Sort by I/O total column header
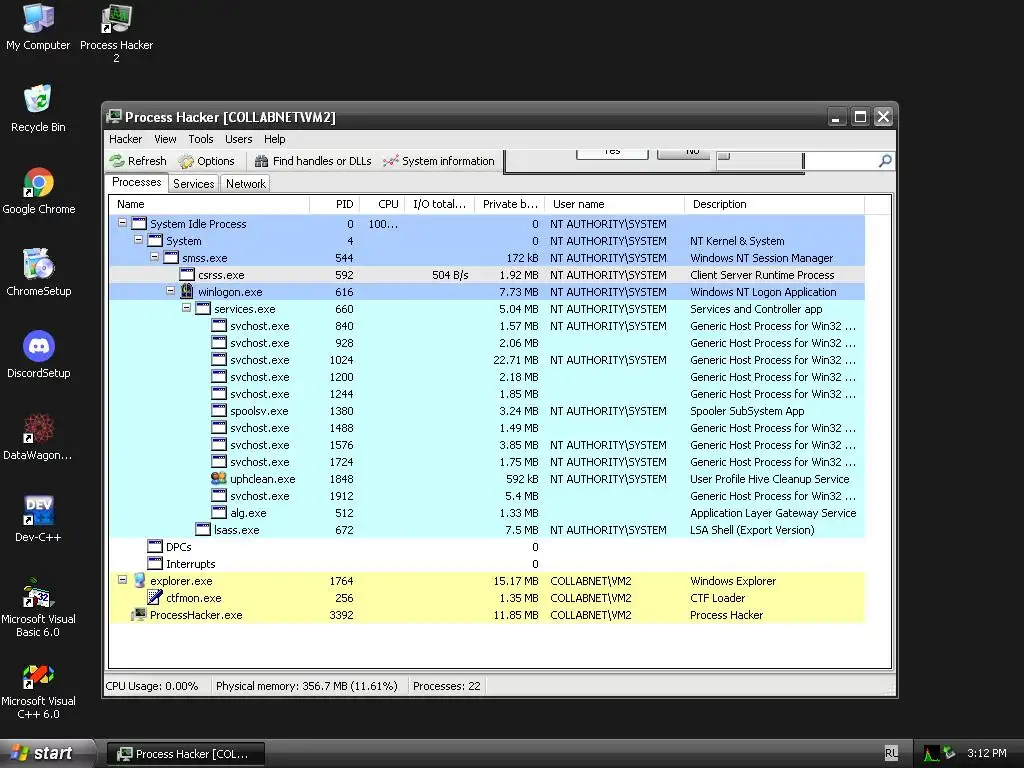1024x768 pixels. tap(440, 204)
